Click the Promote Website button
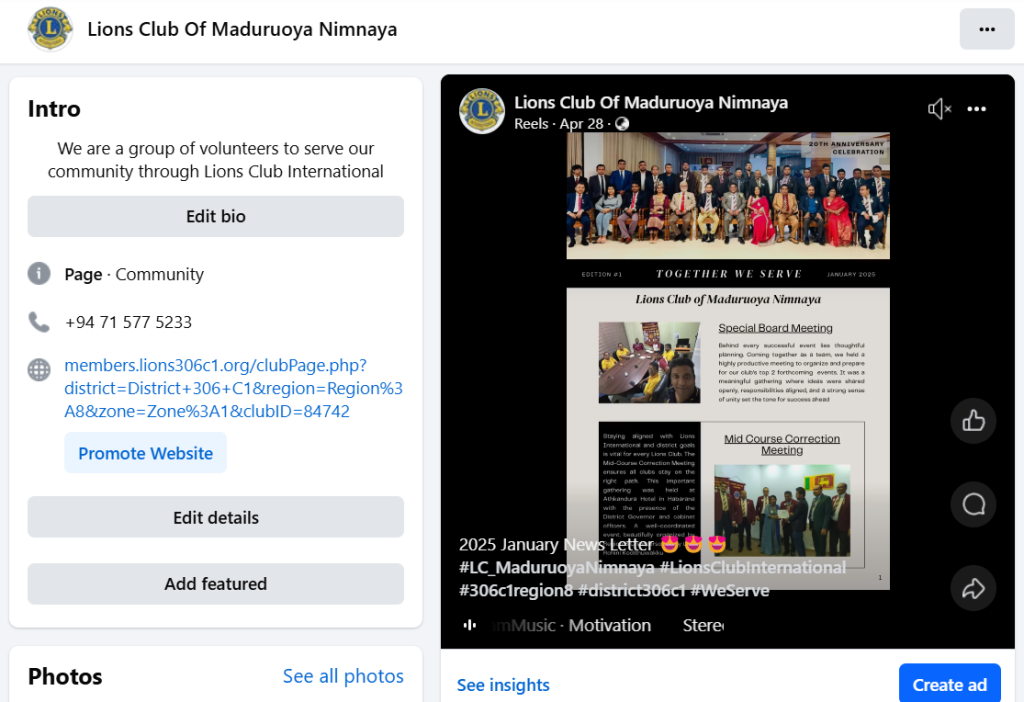Viewport: 1024px width, 702px height. point(145,453)
